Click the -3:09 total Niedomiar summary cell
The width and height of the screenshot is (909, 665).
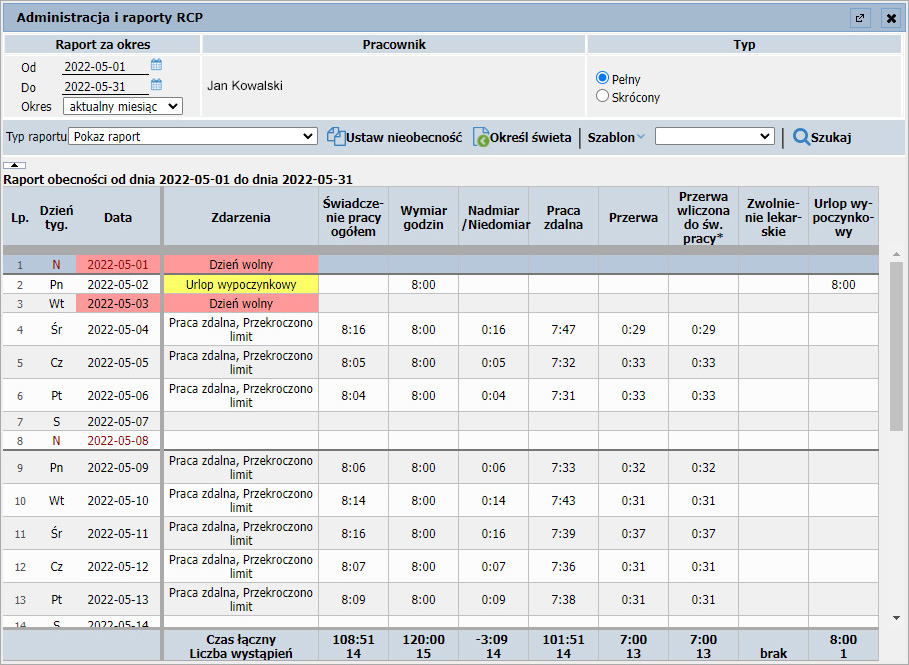(492, 639)
